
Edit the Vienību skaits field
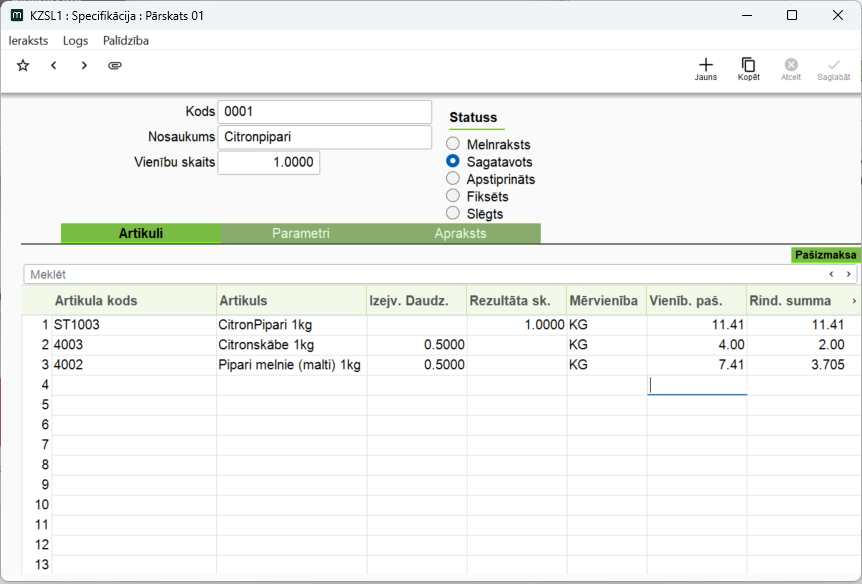click(x=268, y=162)
